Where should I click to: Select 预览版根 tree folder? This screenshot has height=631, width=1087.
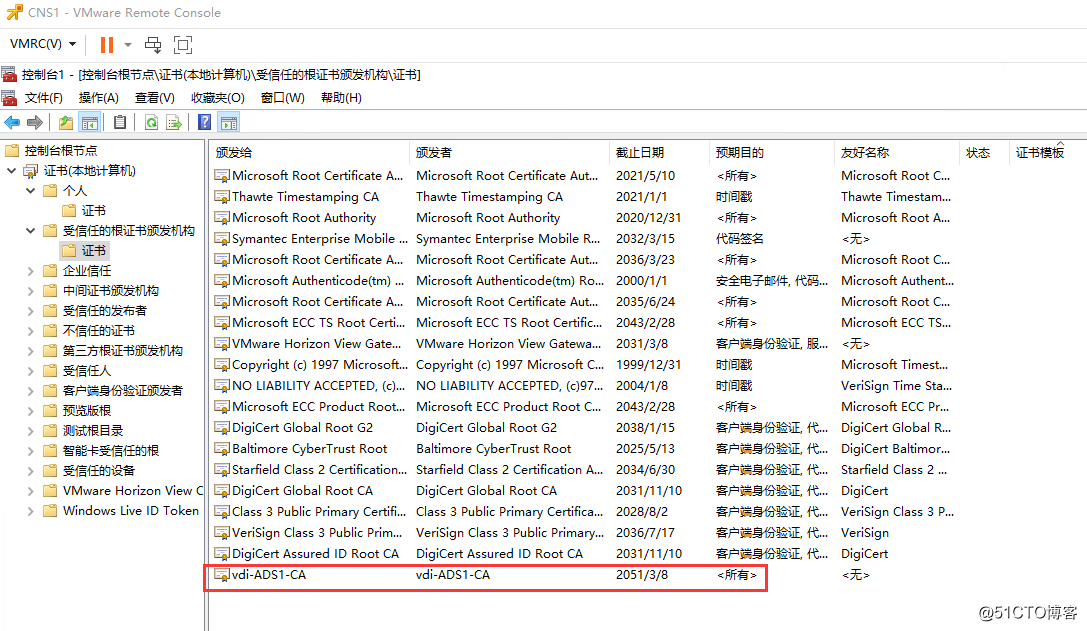[x=86, y=410]
